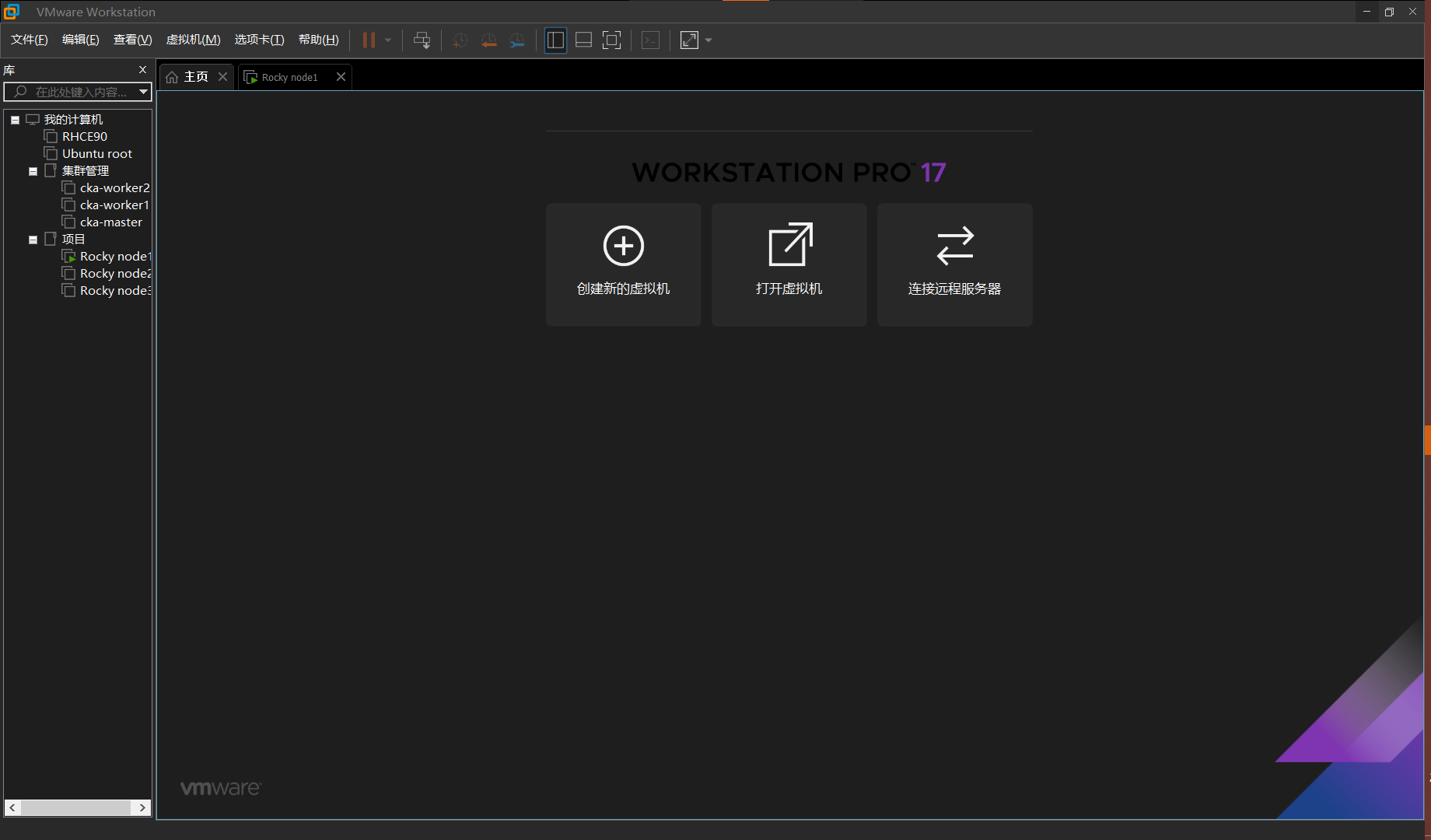Select the cka-master virtual machine
This screenshot has height=840, width=1431.
[110, 222]
